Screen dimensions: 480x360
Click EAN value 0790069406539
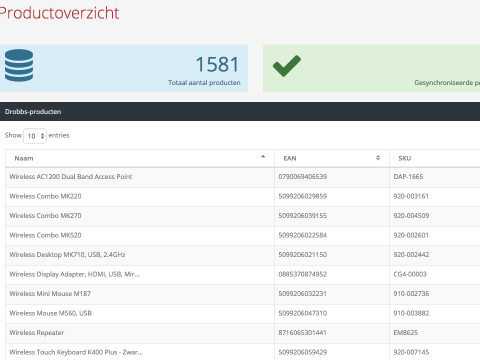click(x=303, y=177)
